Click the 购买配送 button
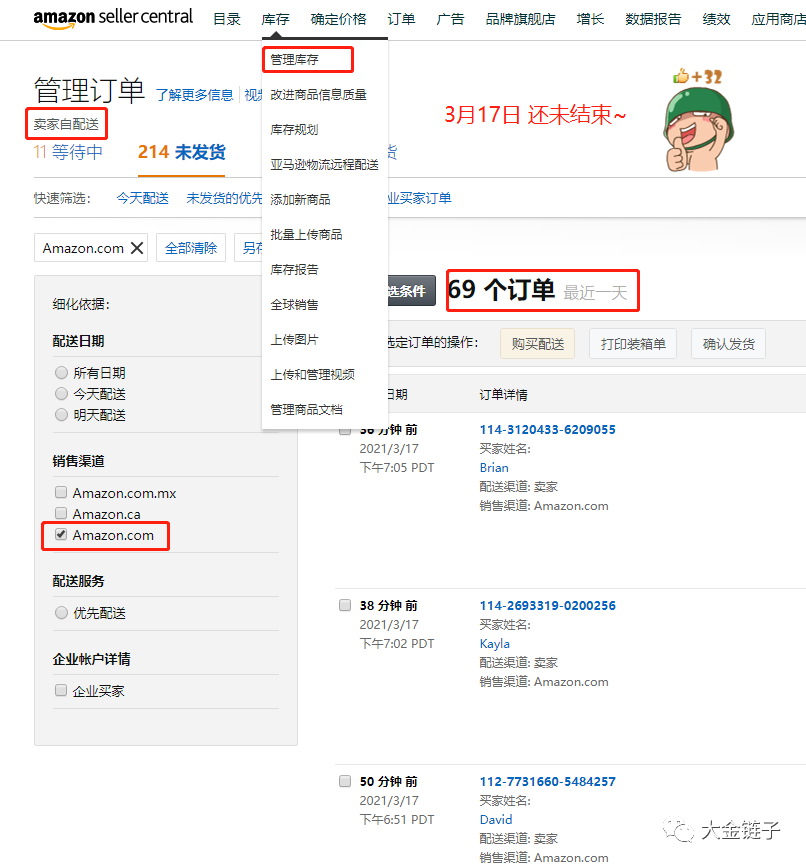The width and height of the screenshot is (806, 865). (537, 344)
